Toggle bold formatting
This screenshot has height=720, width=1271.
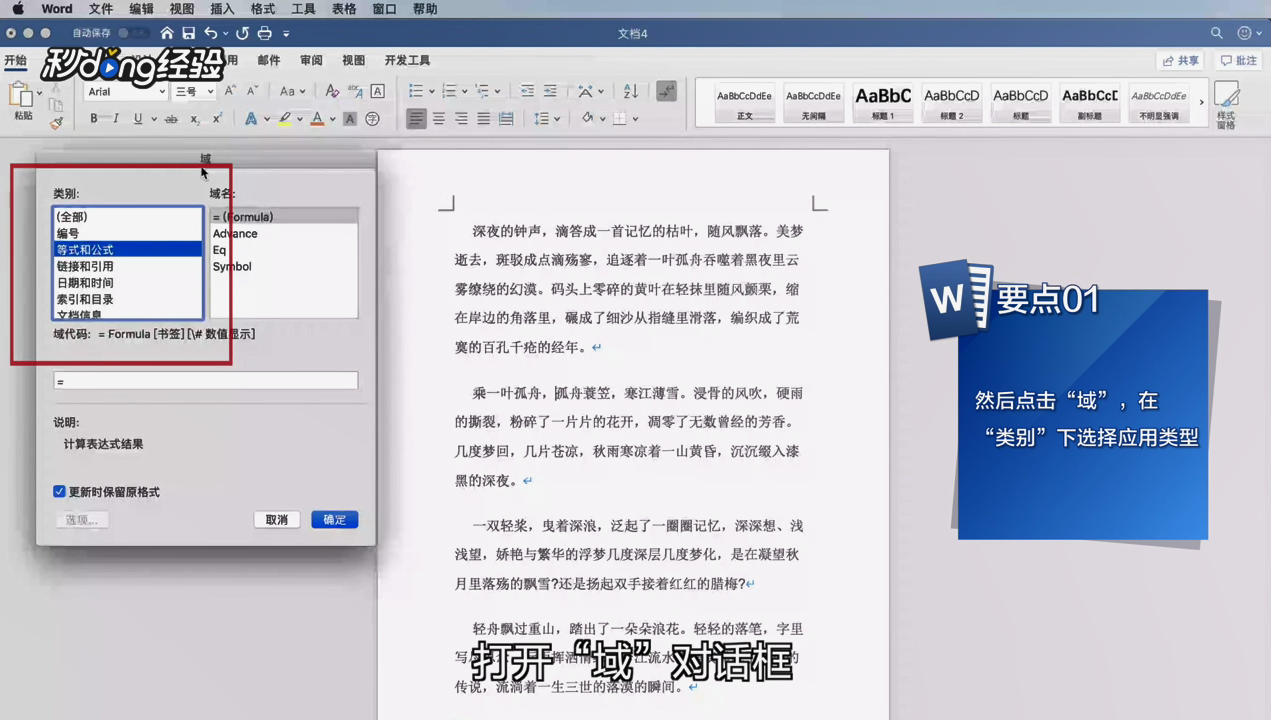point(94,119)
